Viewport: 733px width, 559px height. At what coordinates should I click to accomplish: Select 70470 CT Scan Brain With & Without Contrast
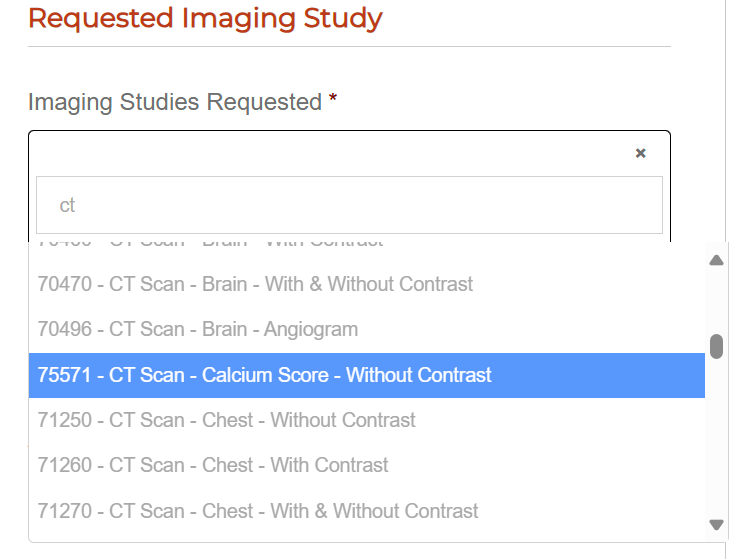click(255, 284)
